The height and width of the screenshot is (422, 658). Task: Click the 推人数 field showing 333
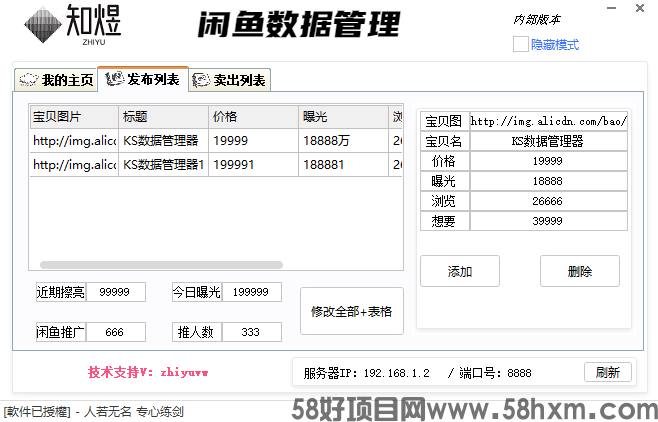[251, 332]
